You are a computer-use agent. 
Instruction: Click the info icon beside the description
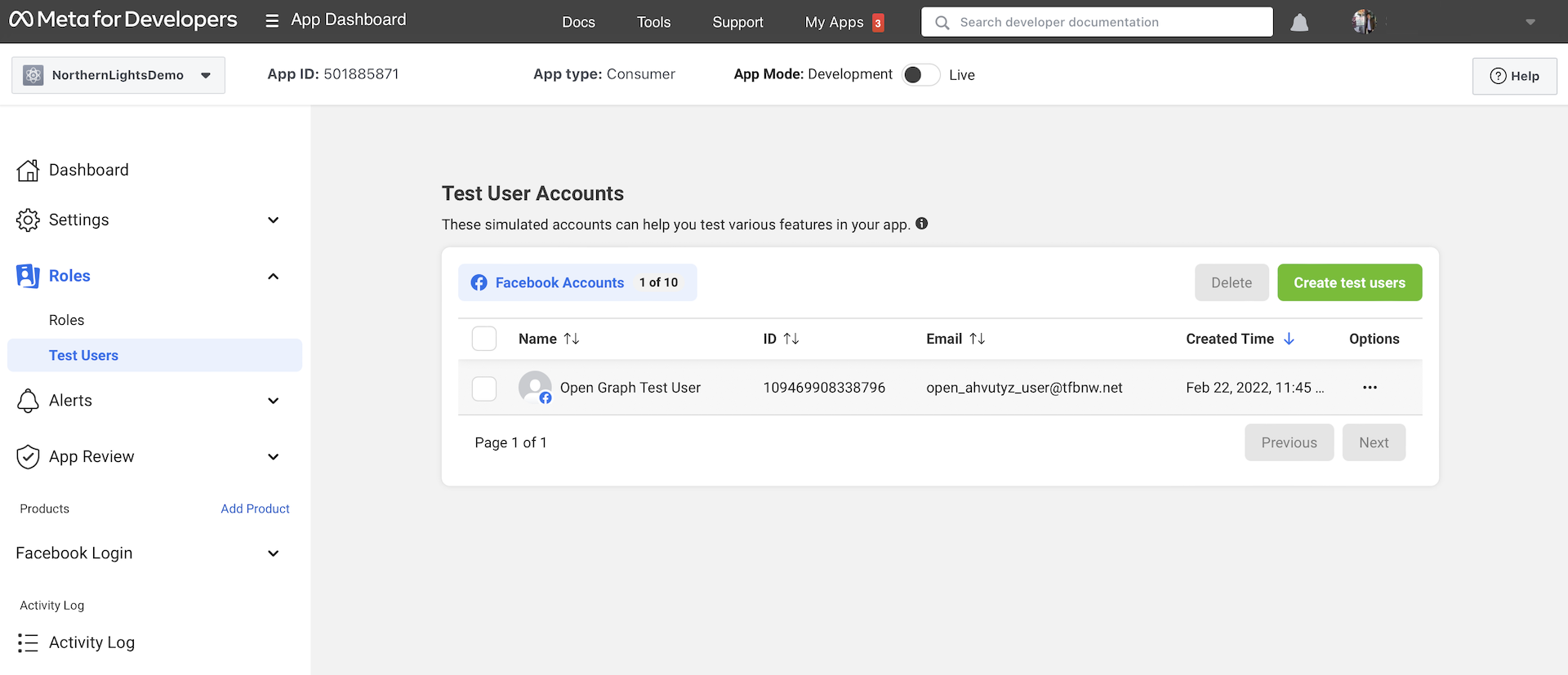point(921,224)
